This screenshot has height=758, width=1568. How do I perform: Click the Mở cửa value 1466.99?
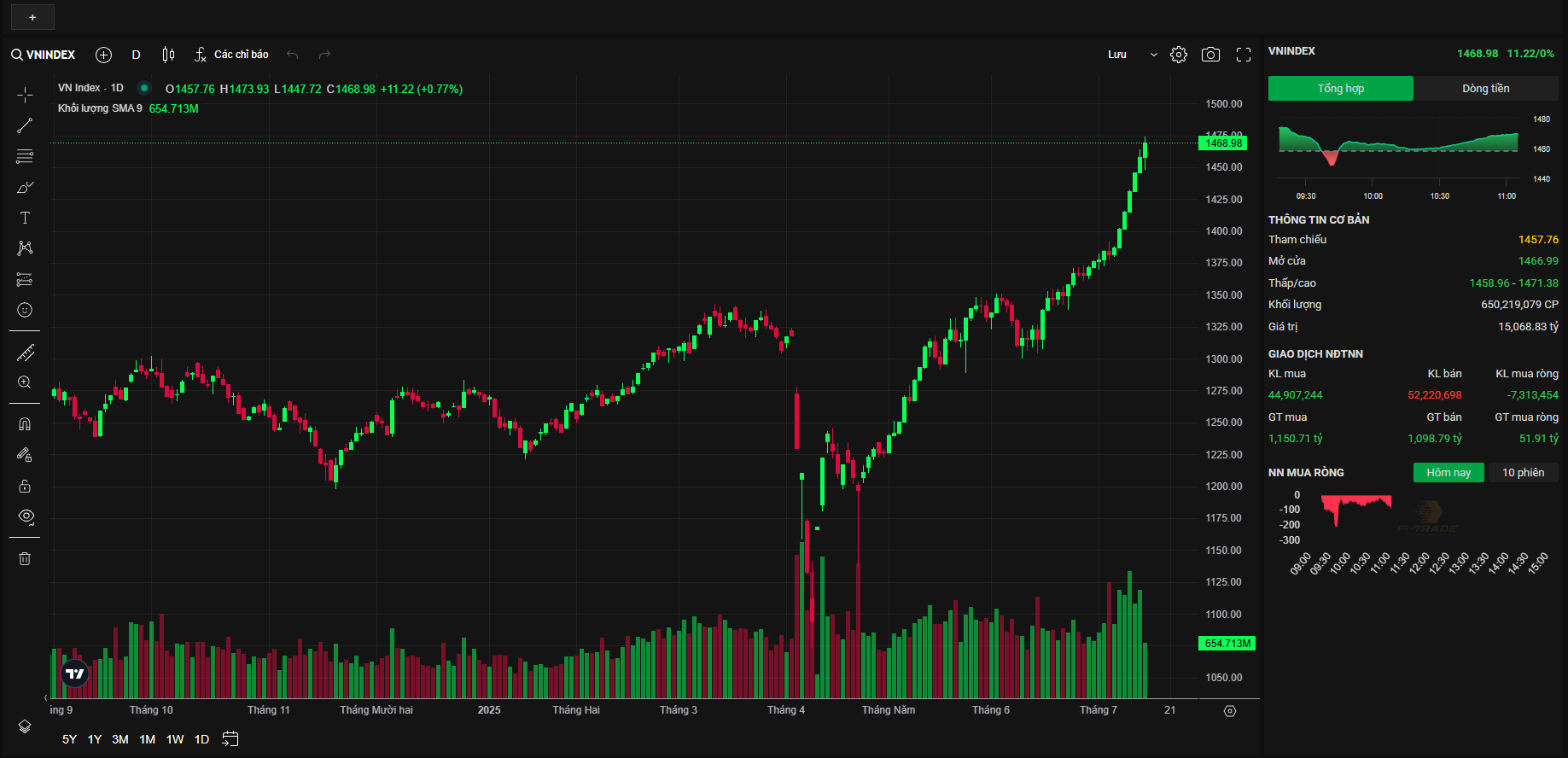1538,261
